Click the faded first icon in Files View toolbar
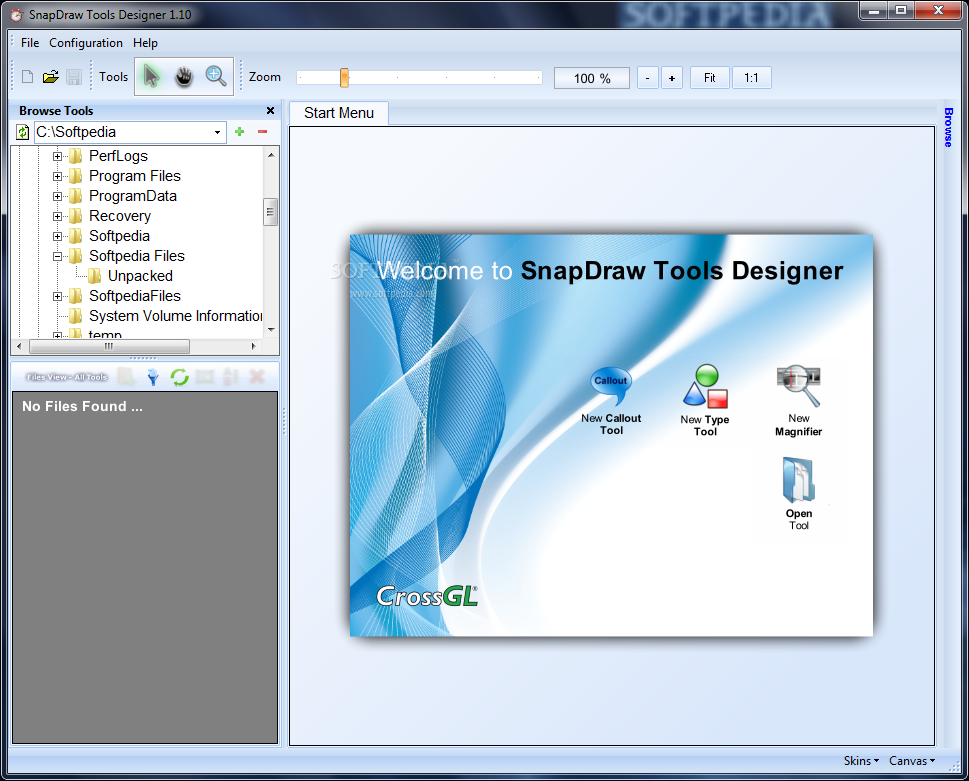The image size is (969, 781). (x=127, y=376)
